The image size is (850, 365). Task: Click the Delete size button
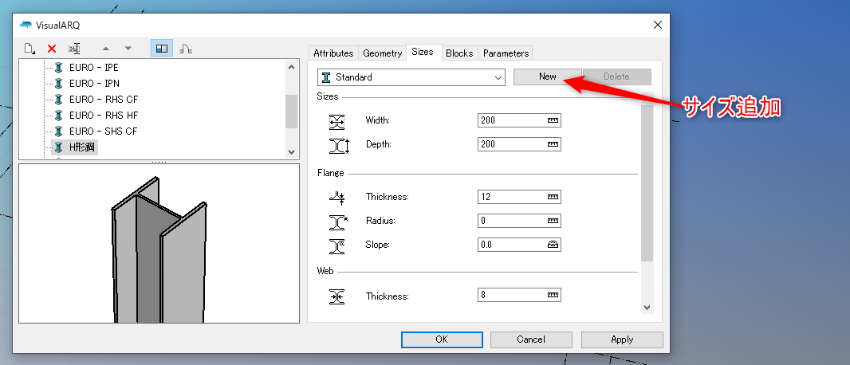click(616, 76)
